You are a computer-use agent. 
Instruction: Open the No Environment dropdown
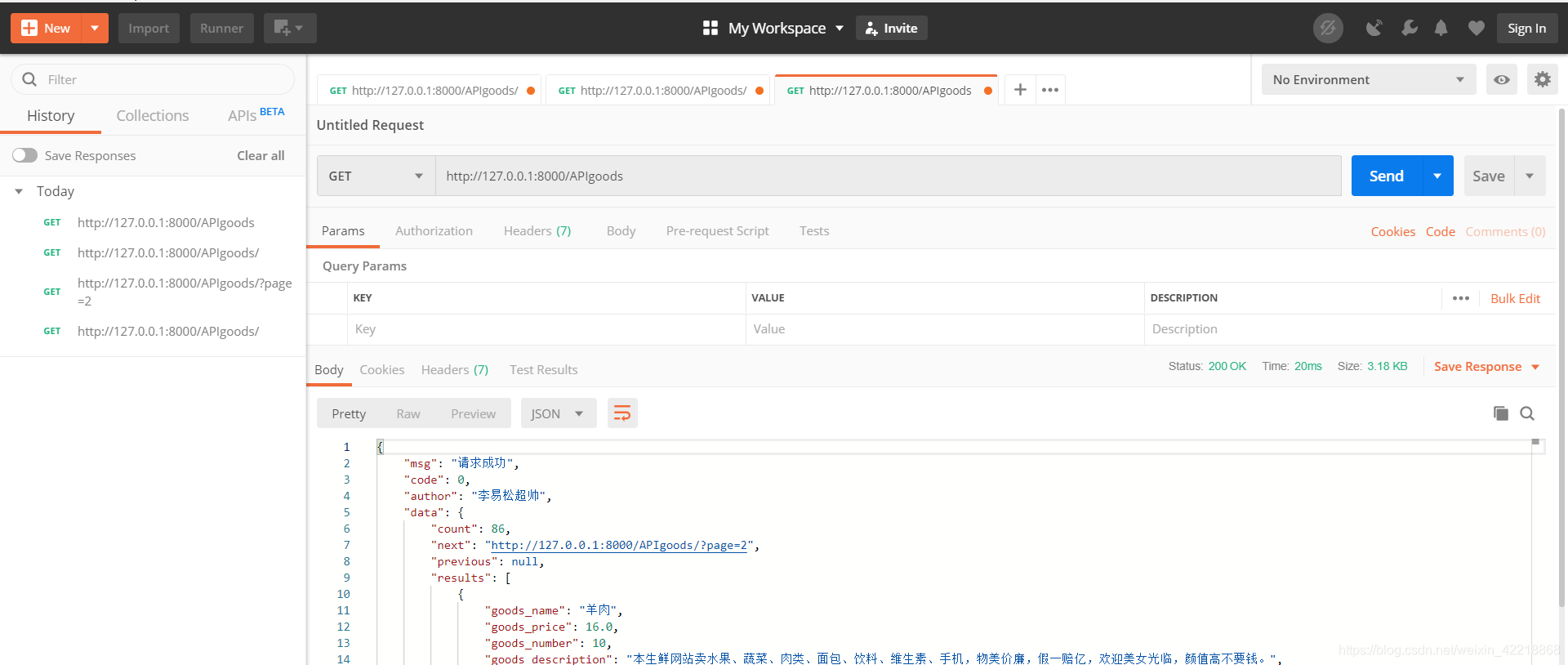[x=1369, y=79]
